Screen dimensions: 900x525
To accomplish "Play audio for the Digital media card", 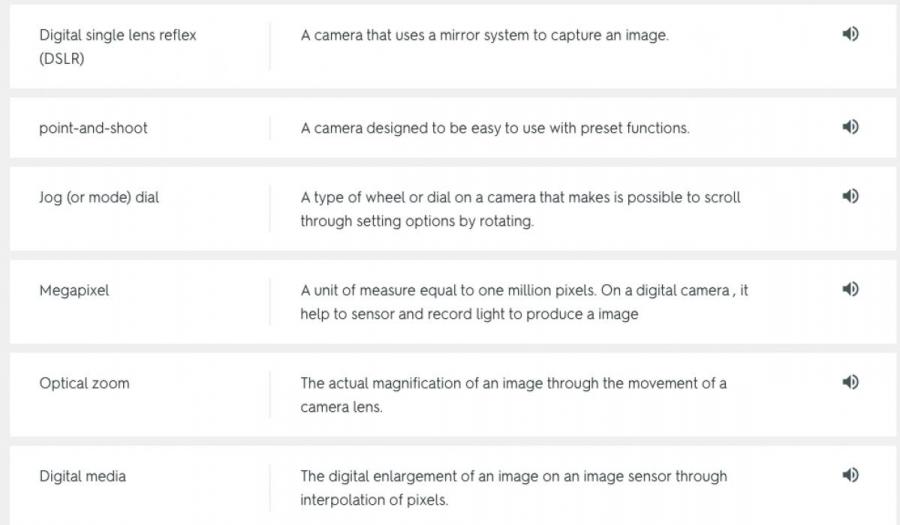I will (850, 475).
